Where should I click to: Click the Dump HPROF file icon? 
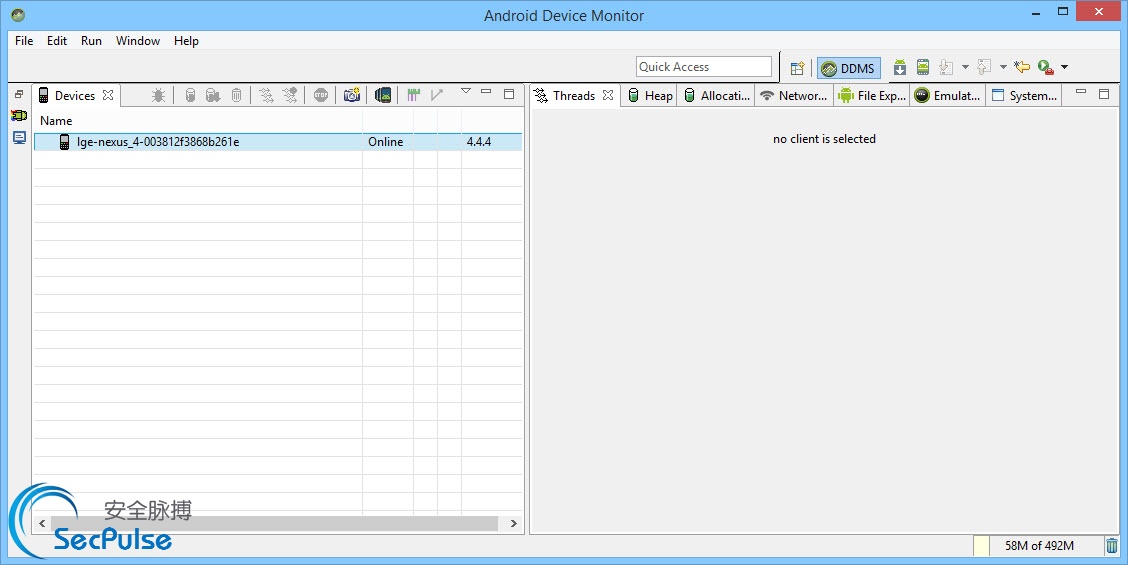point(213,95)
